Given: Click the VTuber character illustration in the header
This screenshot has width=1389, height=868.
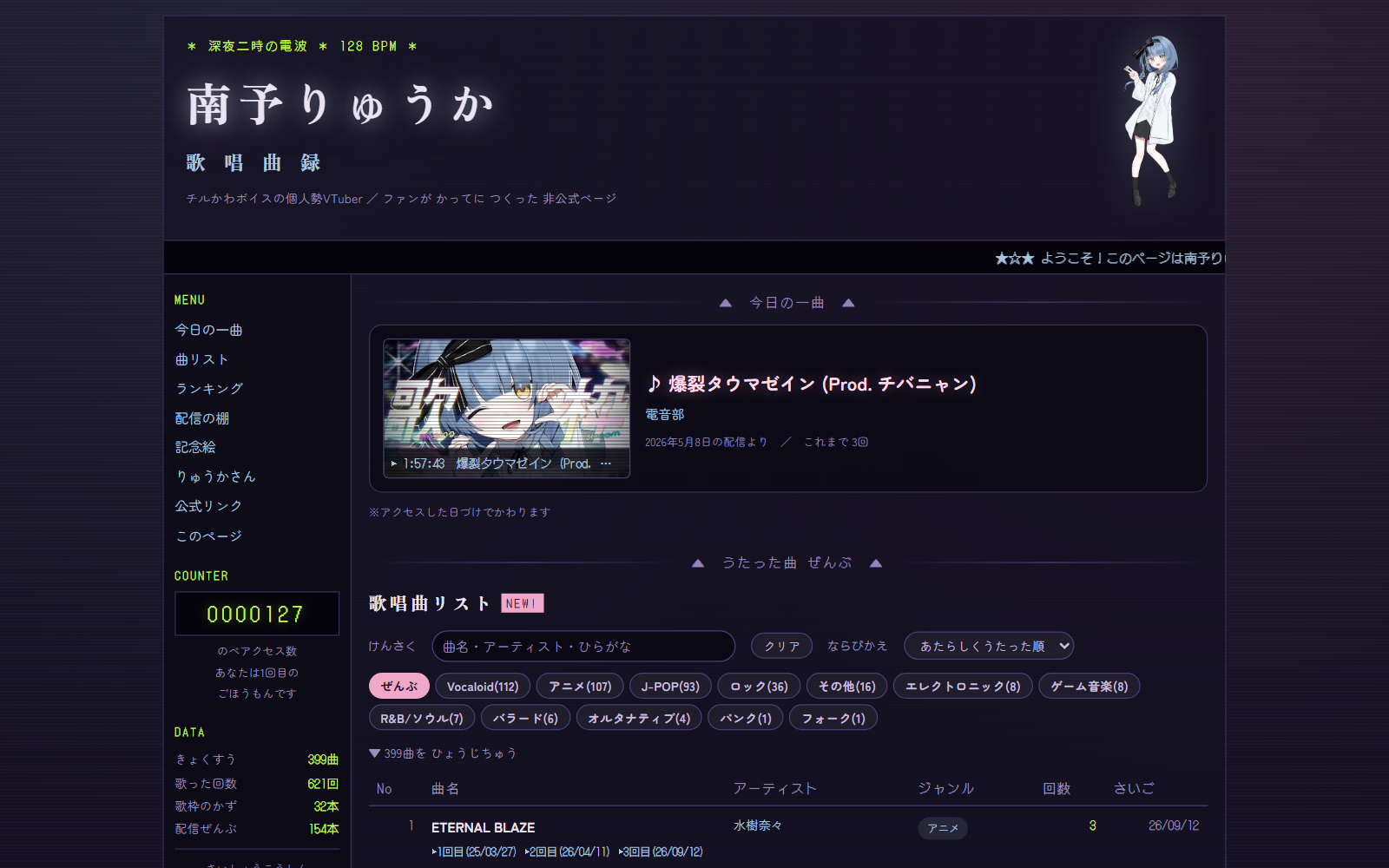Looking at the screenshot, I should click(1151, 120).
